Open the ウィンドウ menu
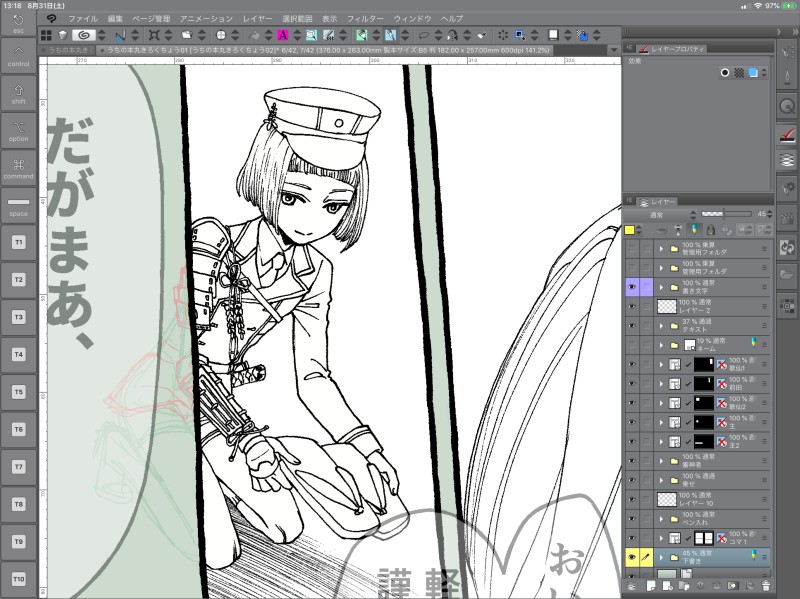The width and height of the screenshot is (800, 599). [x=412, y=19]
